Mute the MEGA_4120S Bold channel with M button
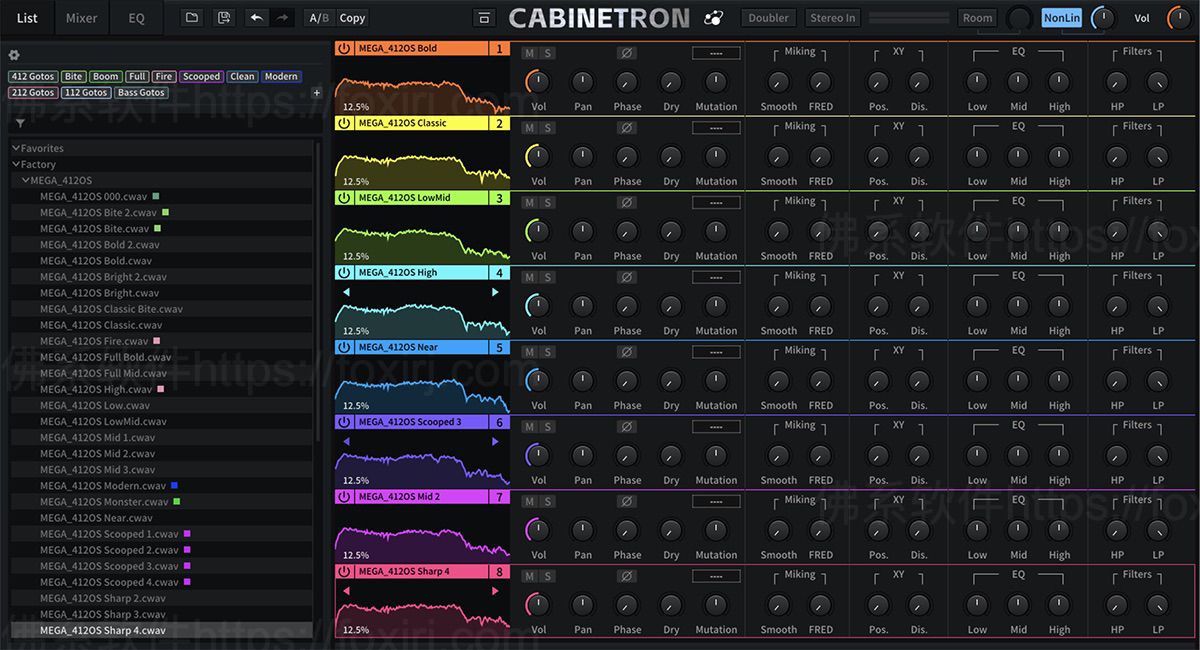Screen dimensions: 1200x650 coord(528,52)
